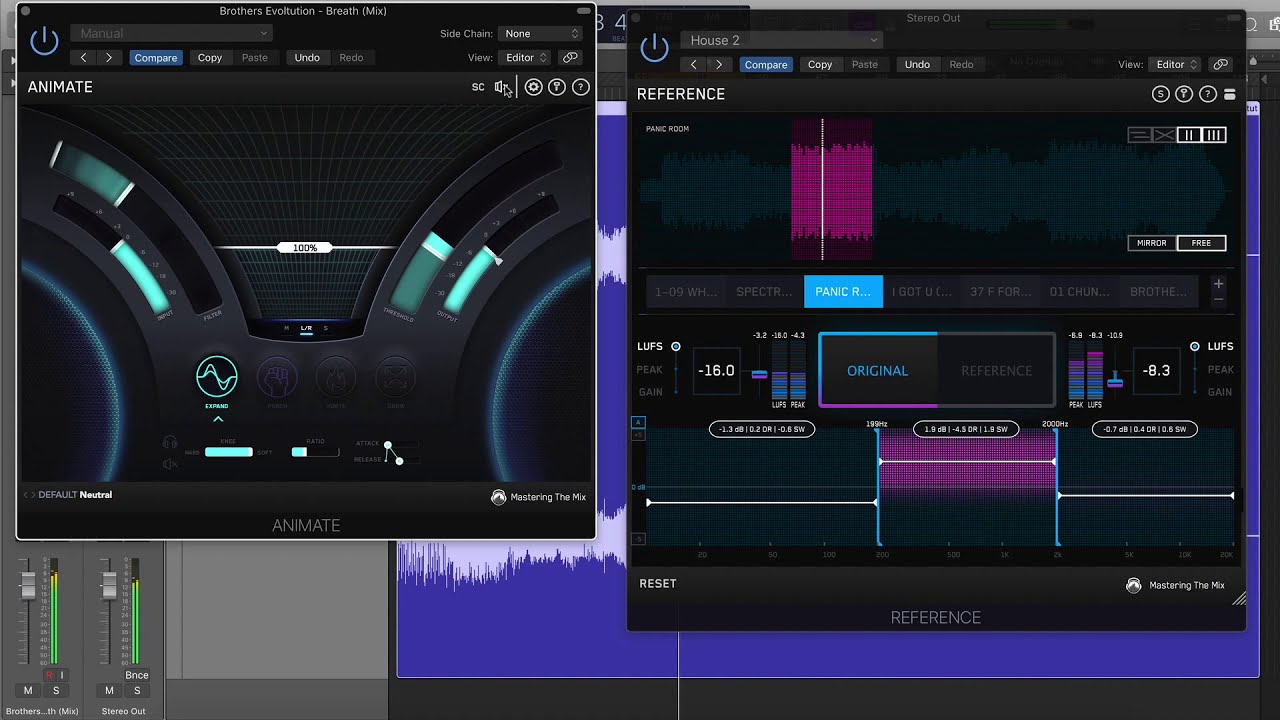Open the REFERENCE View Editor dropdown
The width and height of the screenshot is (1280, 720).
1176,64
